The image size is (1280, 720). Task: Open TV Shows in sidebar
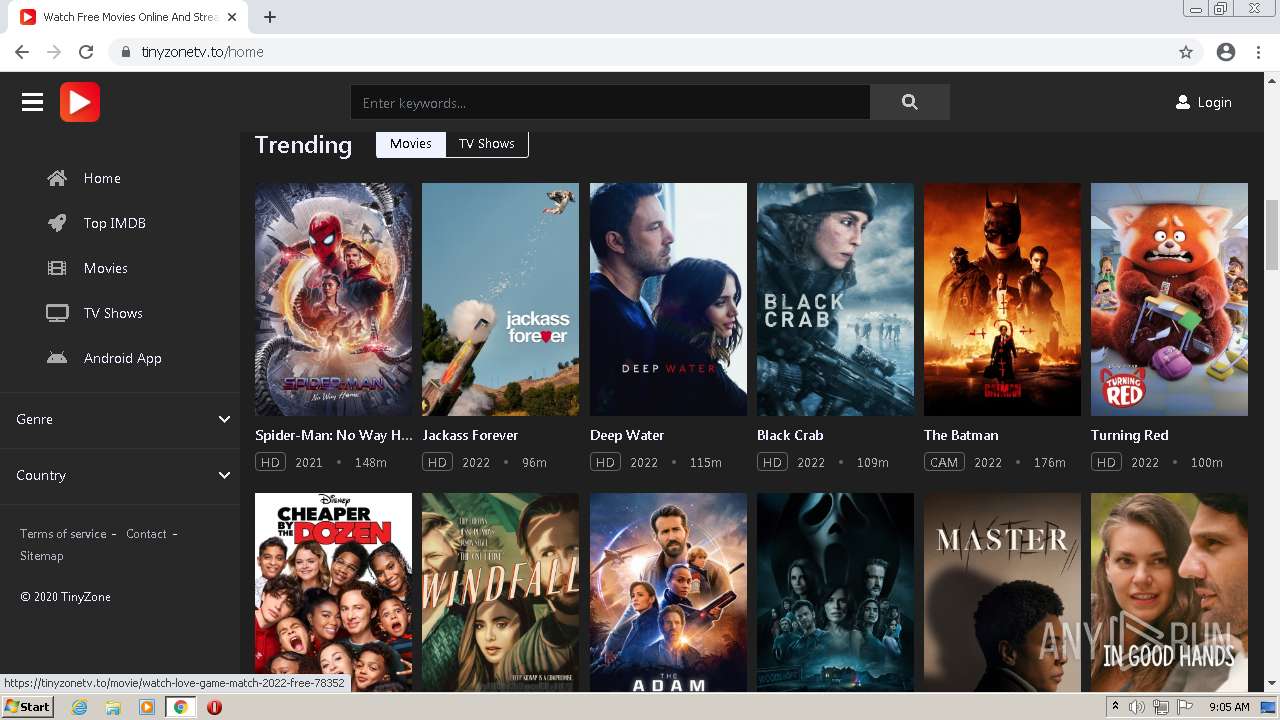tap(113, 313)
